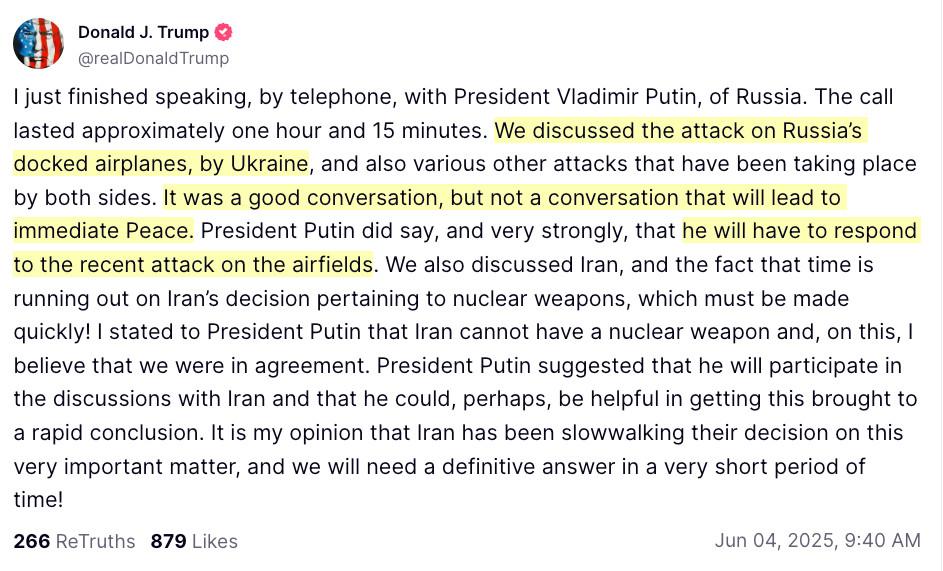The height and width of the screenshot is (571, 943).
Task: Open the Jun 04, 2025 timestamp
Action: (817, 540)
